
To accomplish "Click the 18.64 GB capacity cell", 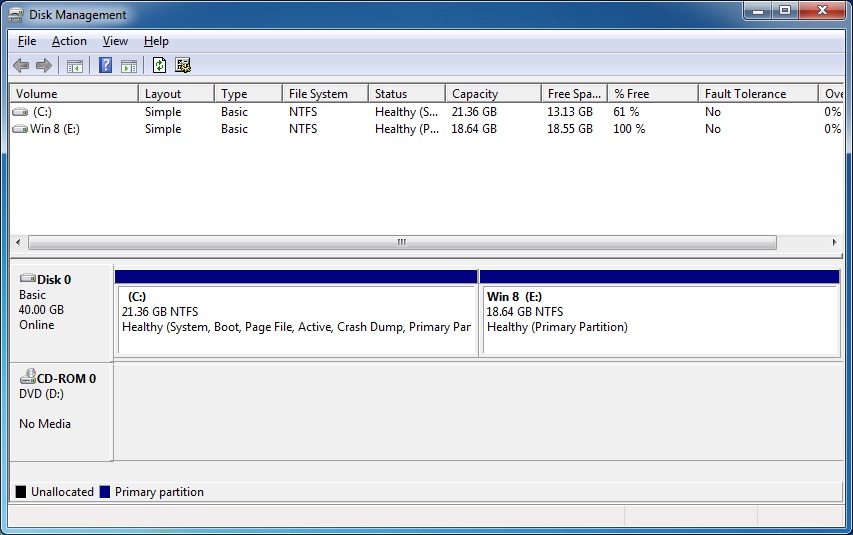I will tap(474, 129).
